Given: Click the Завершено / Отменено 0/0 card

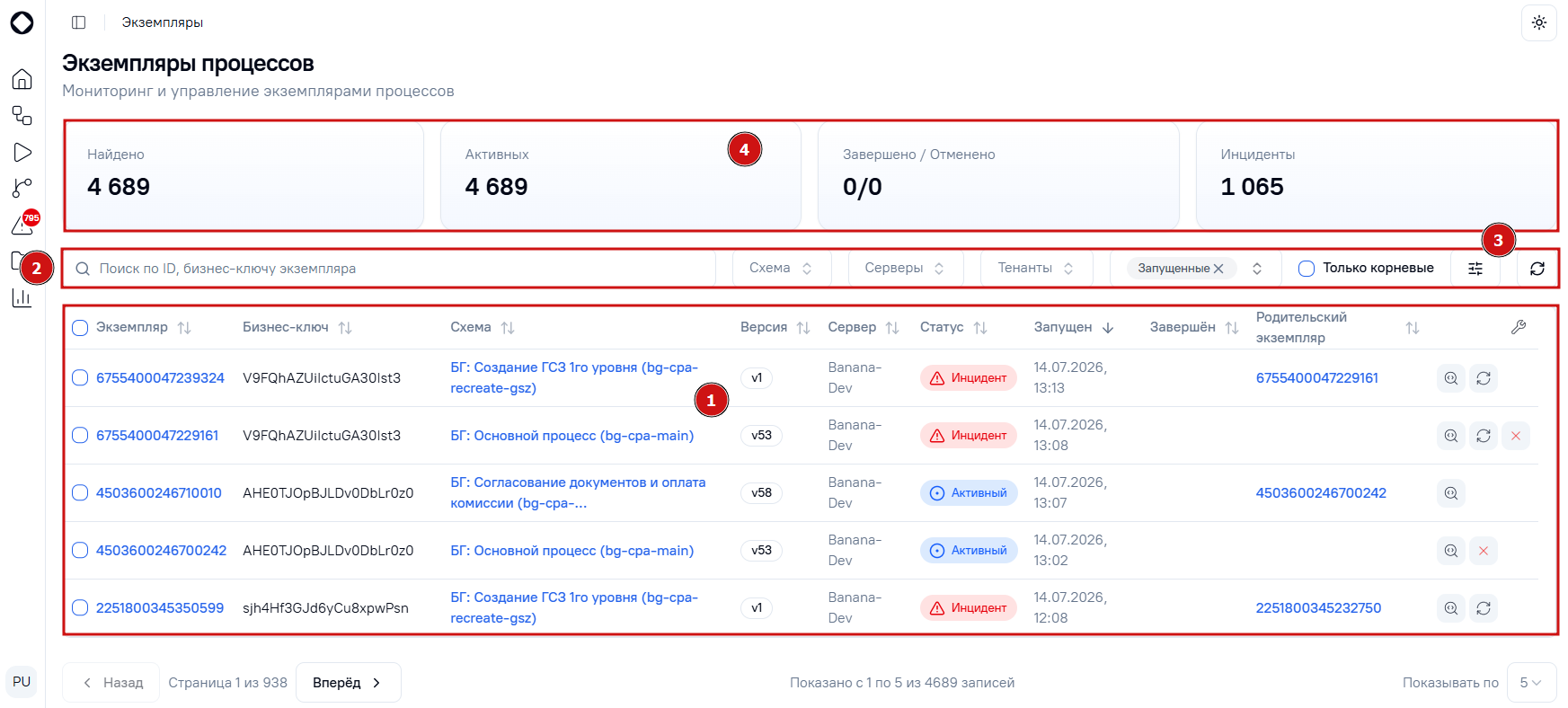Looking at the screenshot, I should point(998,176).
